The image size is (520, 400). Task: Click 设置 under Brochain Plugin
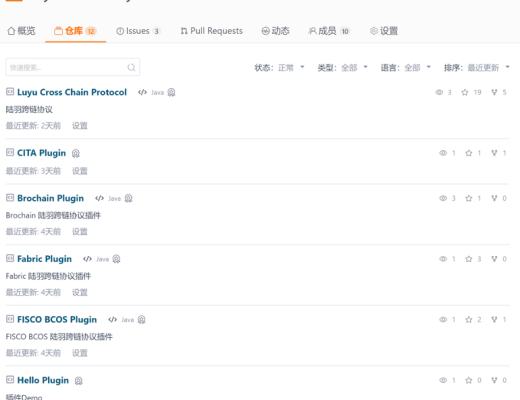[x=80, y=232]
